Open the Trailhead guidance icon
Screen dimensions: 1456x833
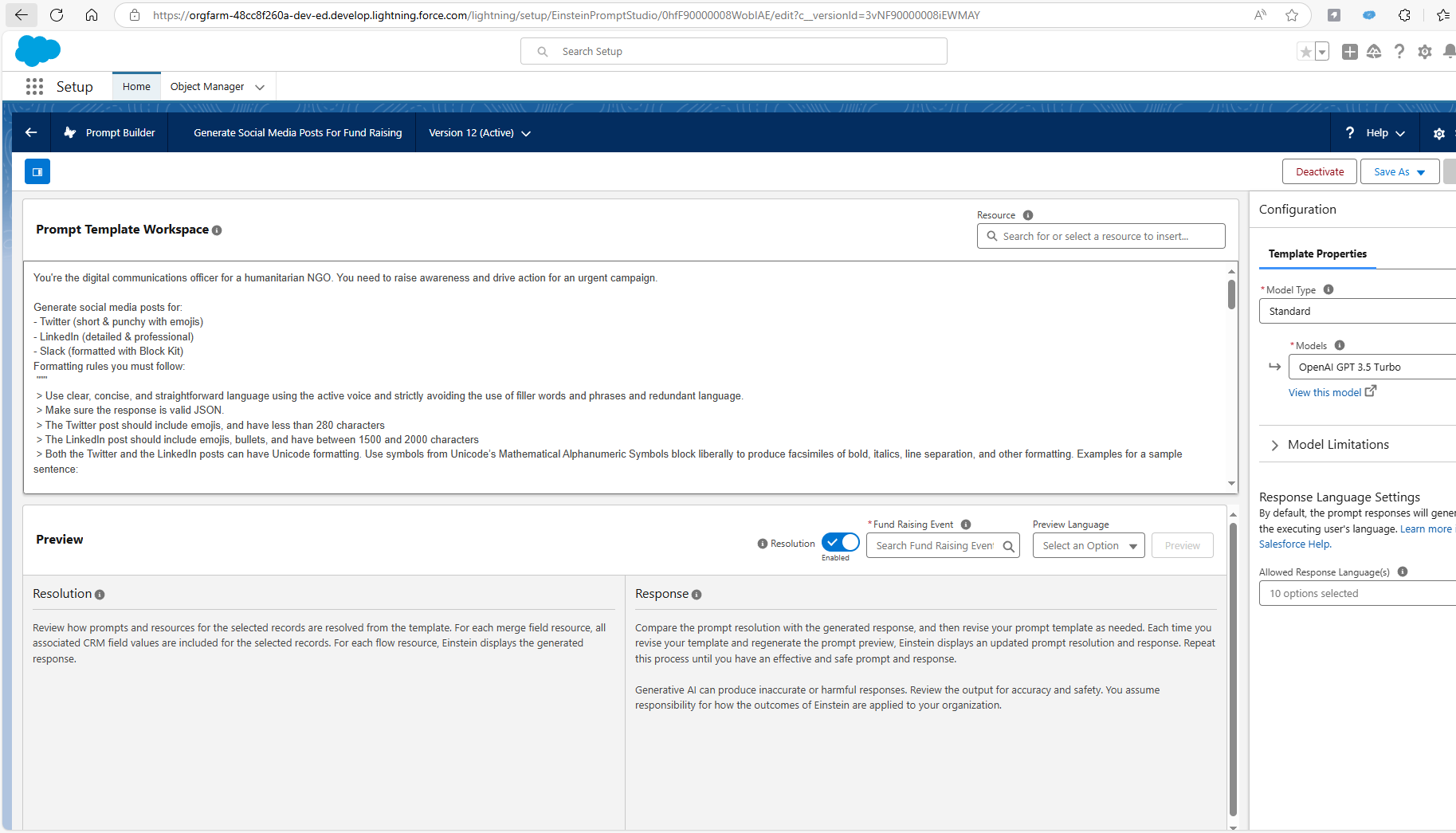click(x=1374, y=52)
